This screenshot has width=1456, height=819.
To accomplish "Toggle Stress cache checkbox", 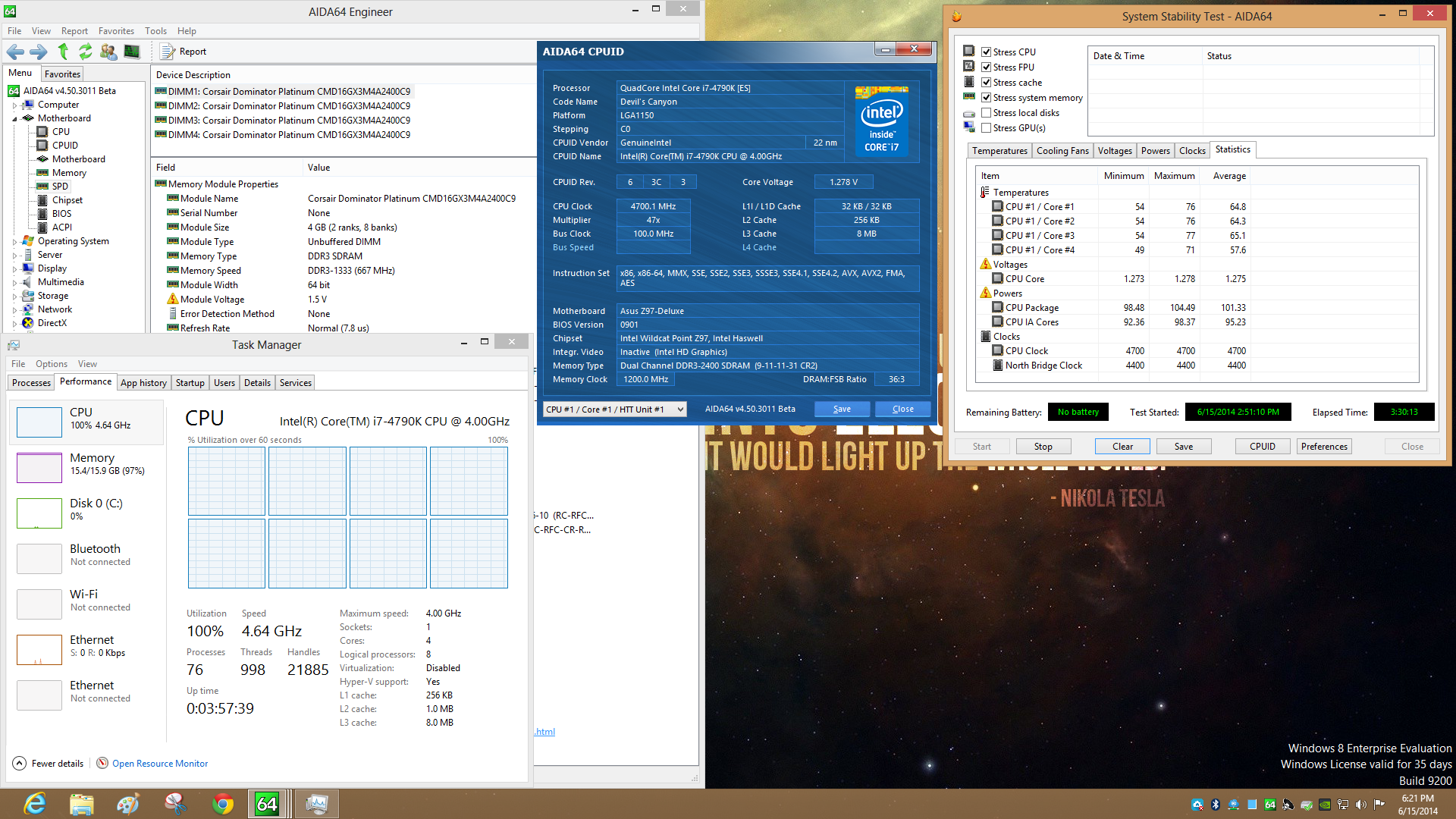I will pyautogui.click(x=987, y=83).
